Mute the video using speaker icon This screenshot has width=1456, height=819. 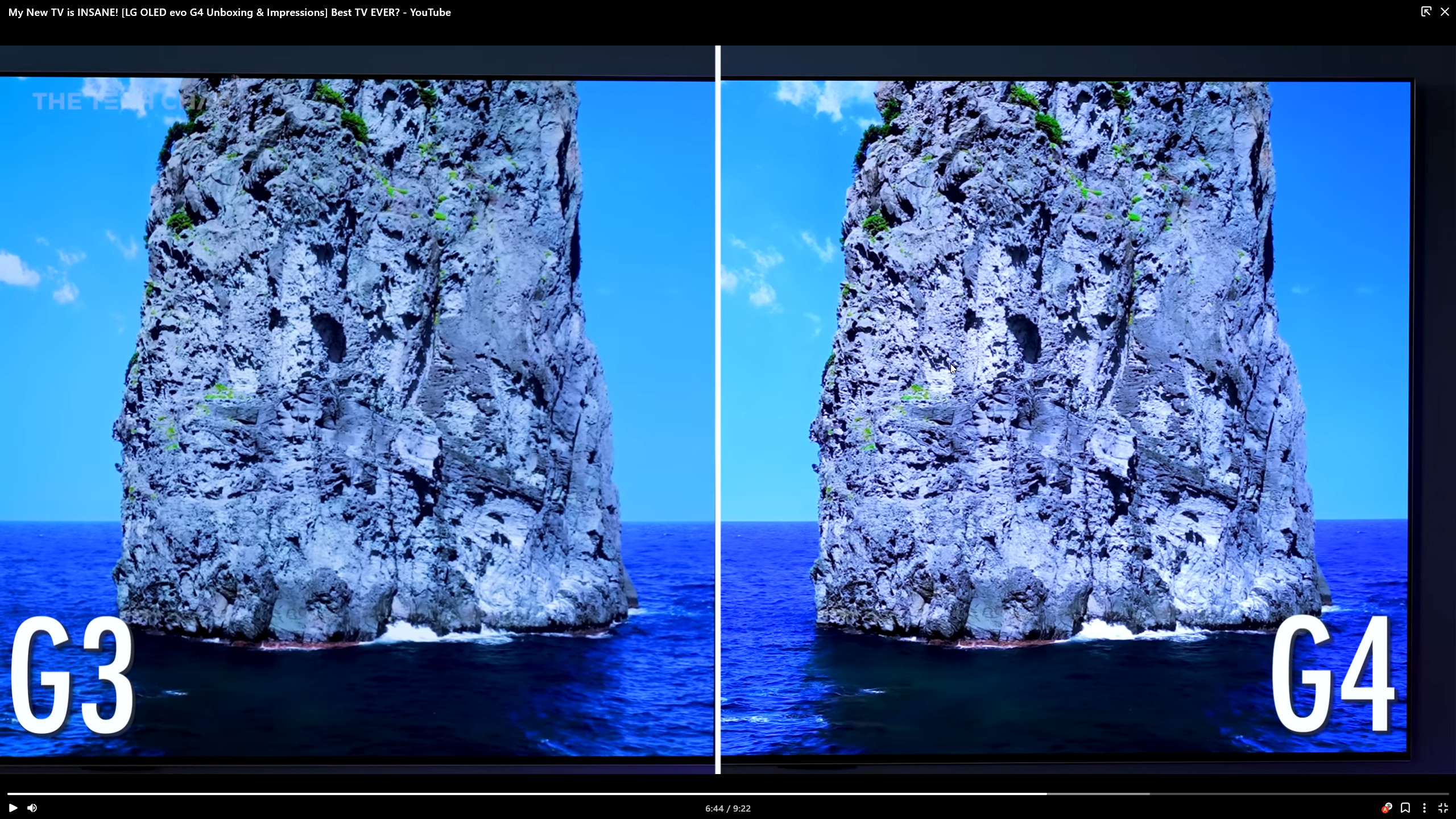(32, 808)
